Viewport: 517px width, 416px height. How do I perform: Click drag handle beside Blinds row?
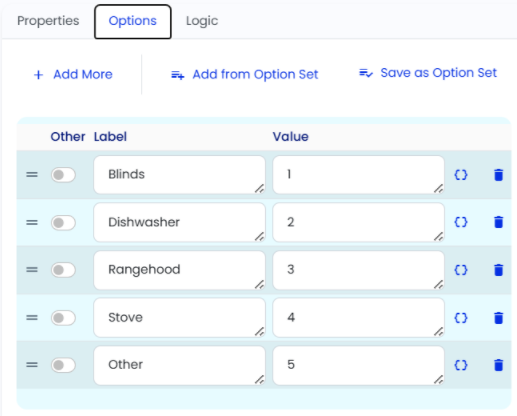point(32,175)
